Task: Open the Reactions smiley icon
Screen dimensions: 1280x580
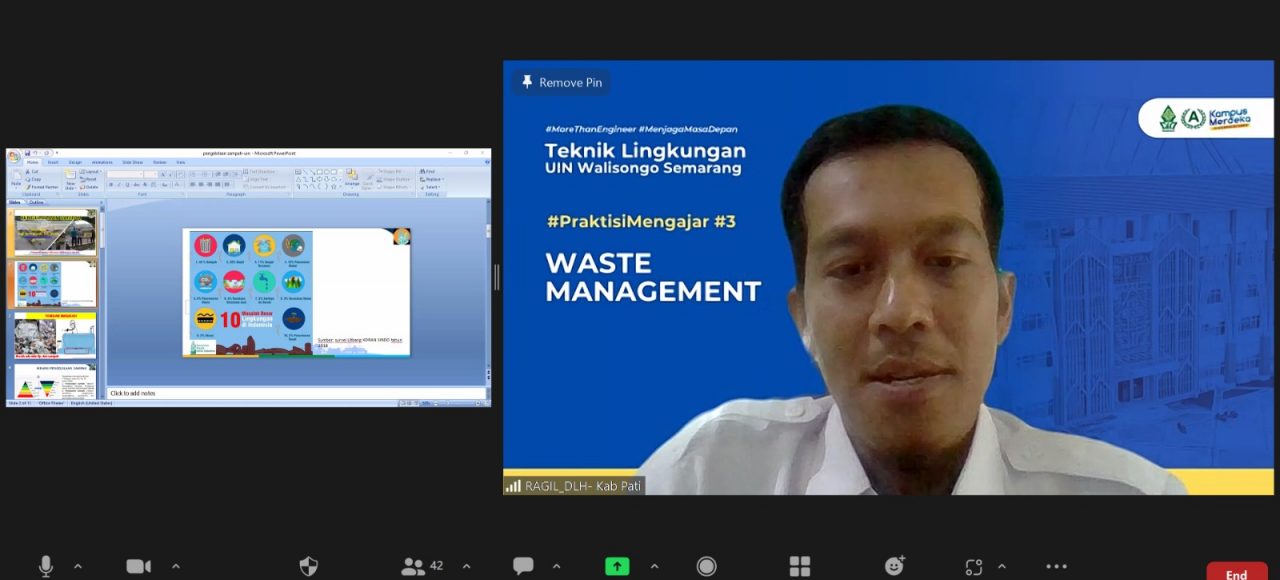Action: tap(894, 567)
